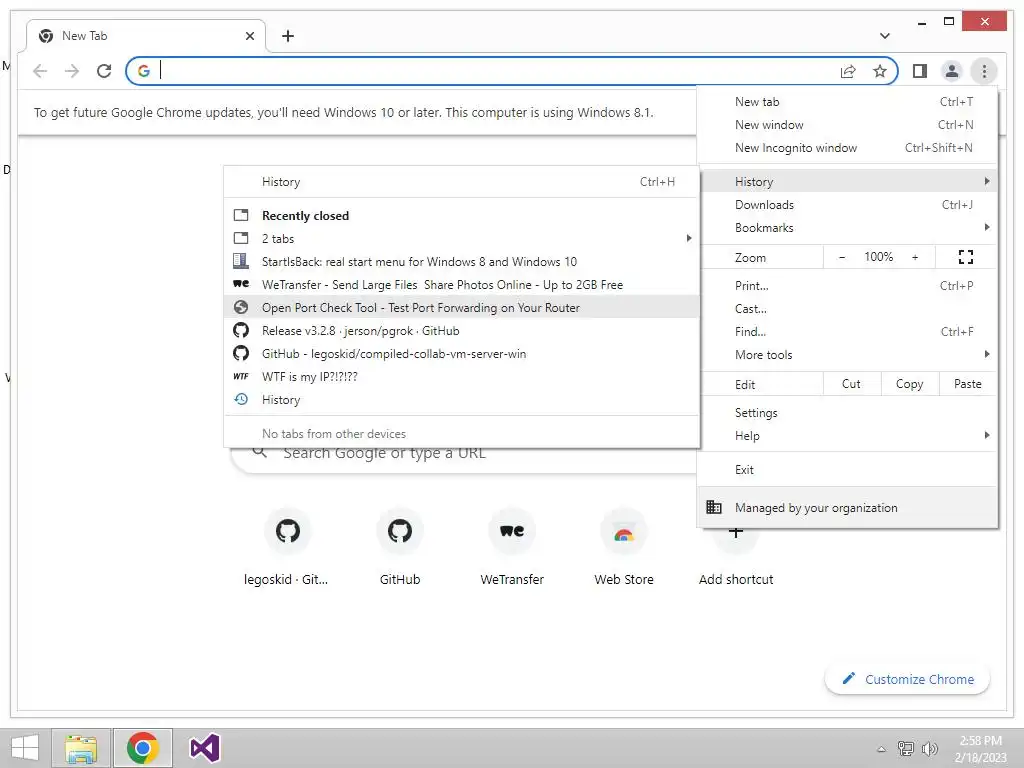Screen dimensions: 1024x768
Task: Open the side panel icon
Action: 920,71
